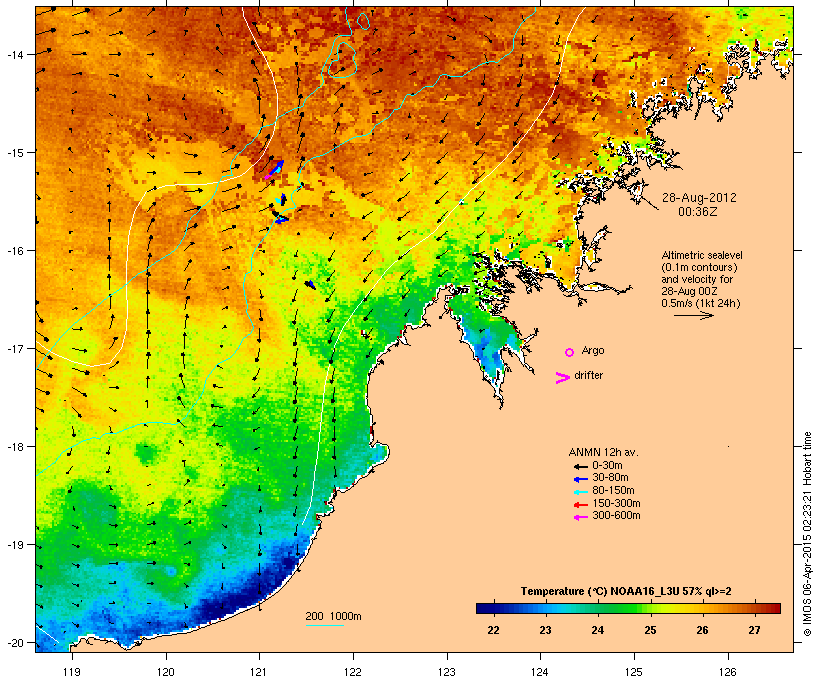Click the latitude axis label -16
The width and height of the screenshot is (820, 680).
(x=14, y=251)
